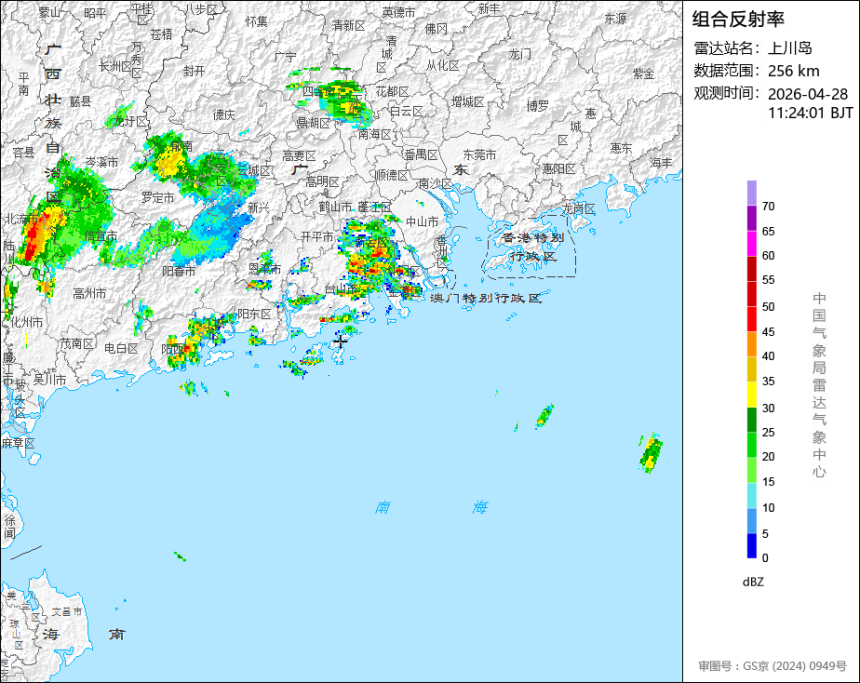Select the 罗定市 map label

click(x=157, y=197)
